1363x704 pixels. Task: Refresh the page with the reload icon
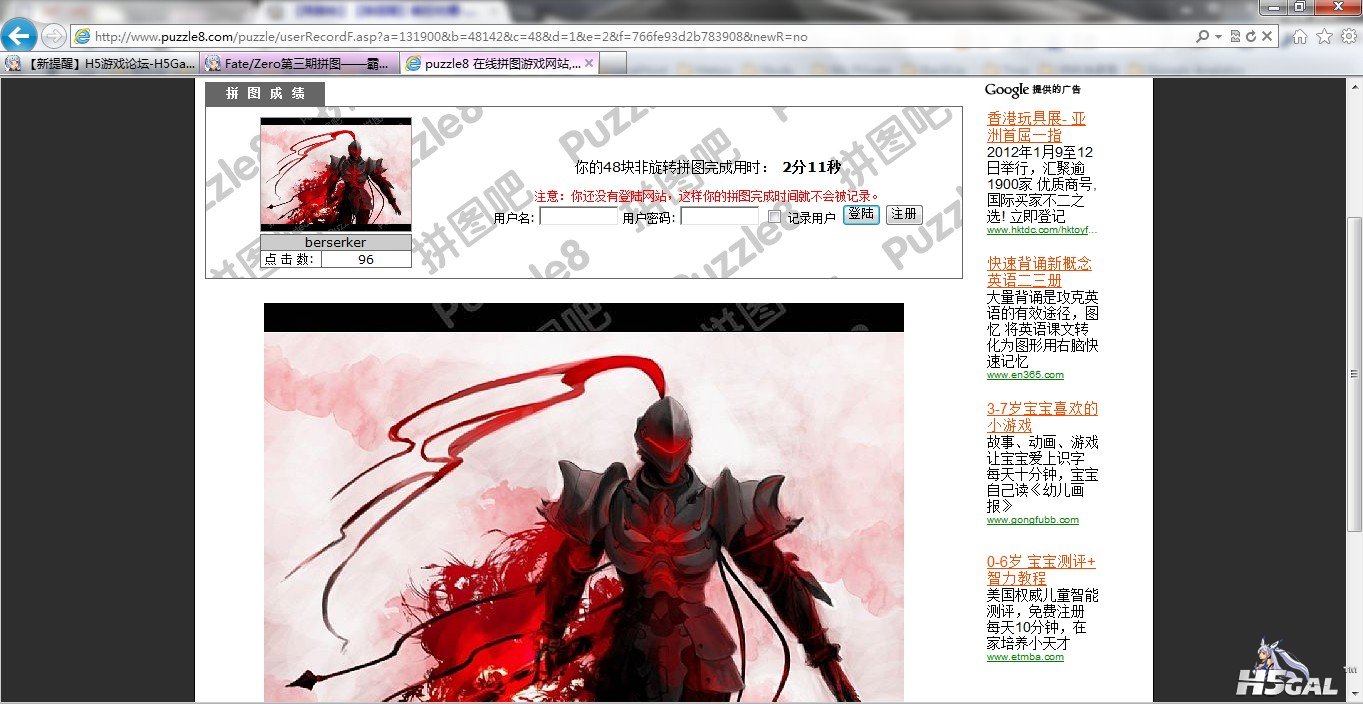1251,36
